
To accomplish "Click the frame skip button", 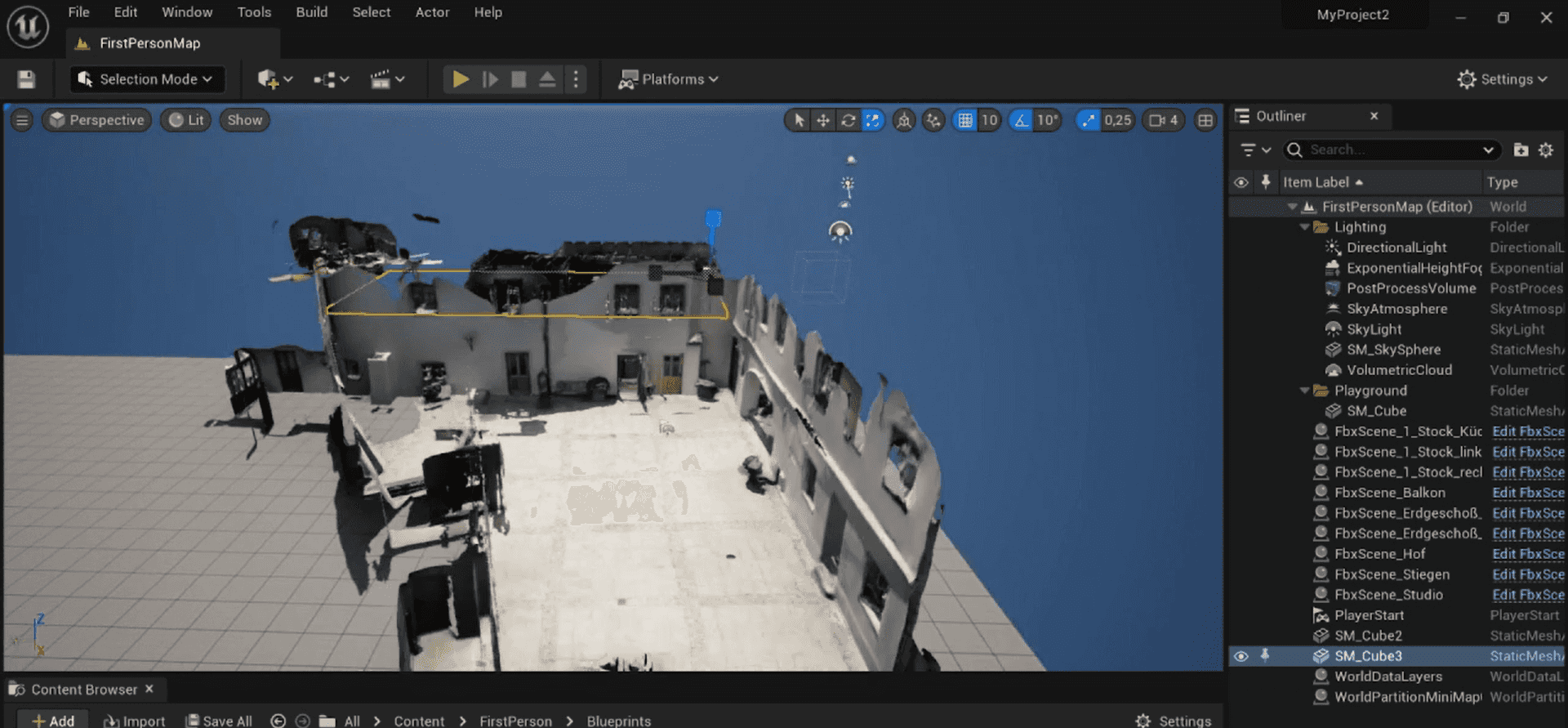I will (x=490, y=79).
